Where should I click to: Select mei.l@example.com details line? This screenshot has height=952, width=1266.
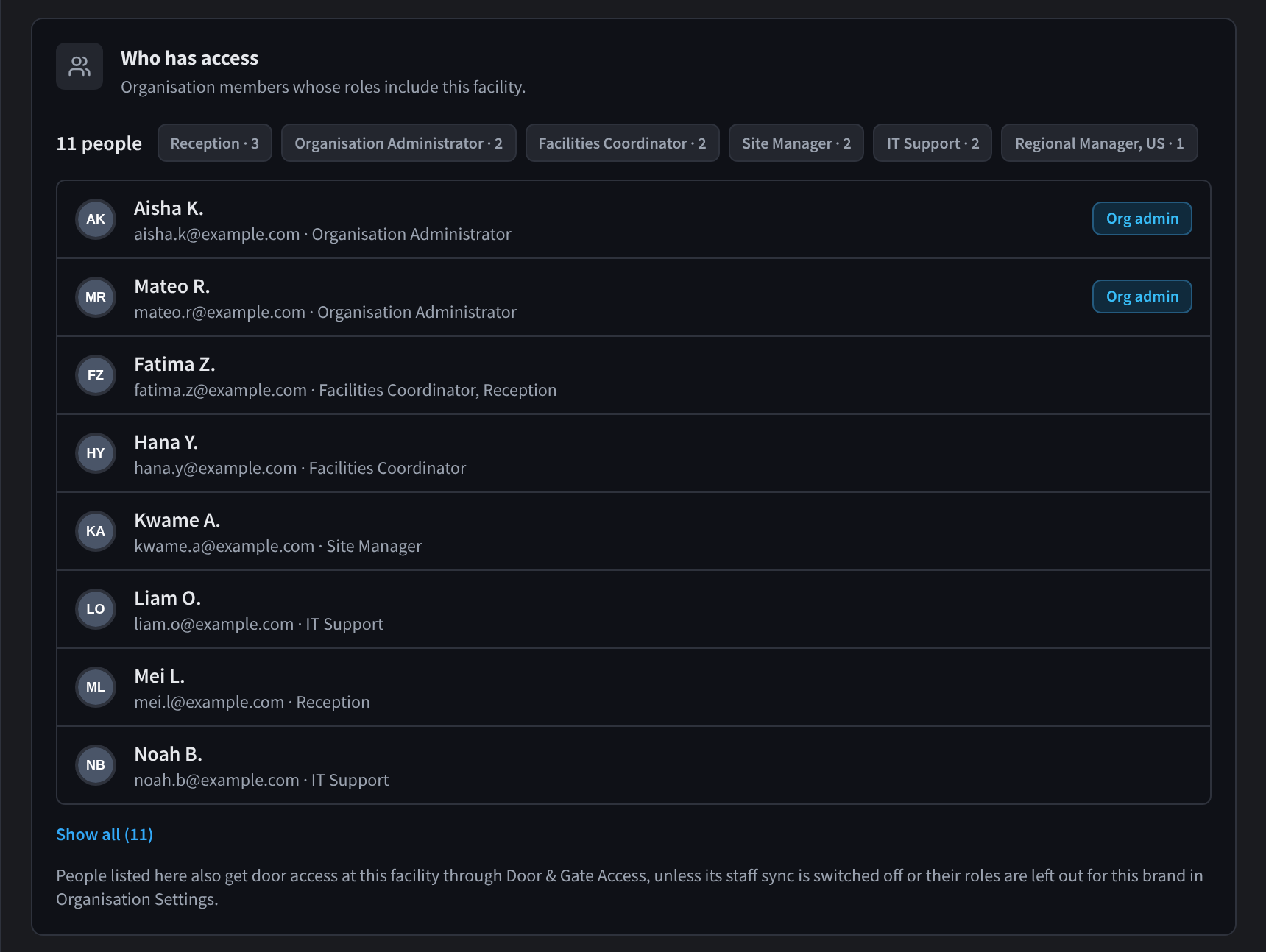pyautogui.click(x=252, y=702)
